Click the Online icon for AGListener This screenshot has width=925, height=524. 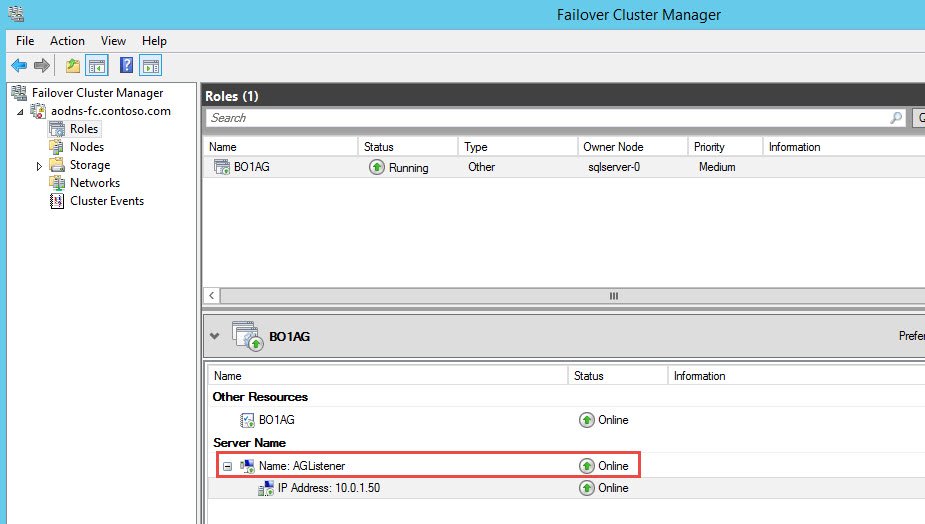click(586, 466)
